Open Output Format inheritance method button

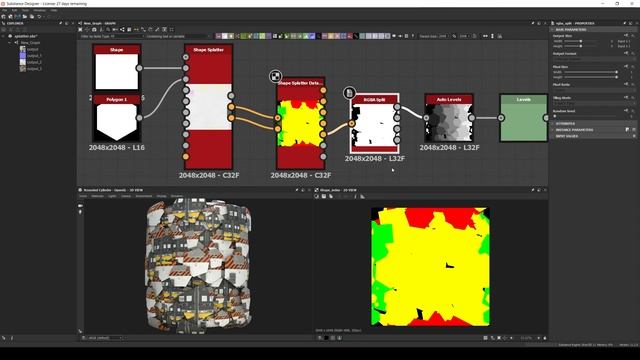tap(626, 53)
